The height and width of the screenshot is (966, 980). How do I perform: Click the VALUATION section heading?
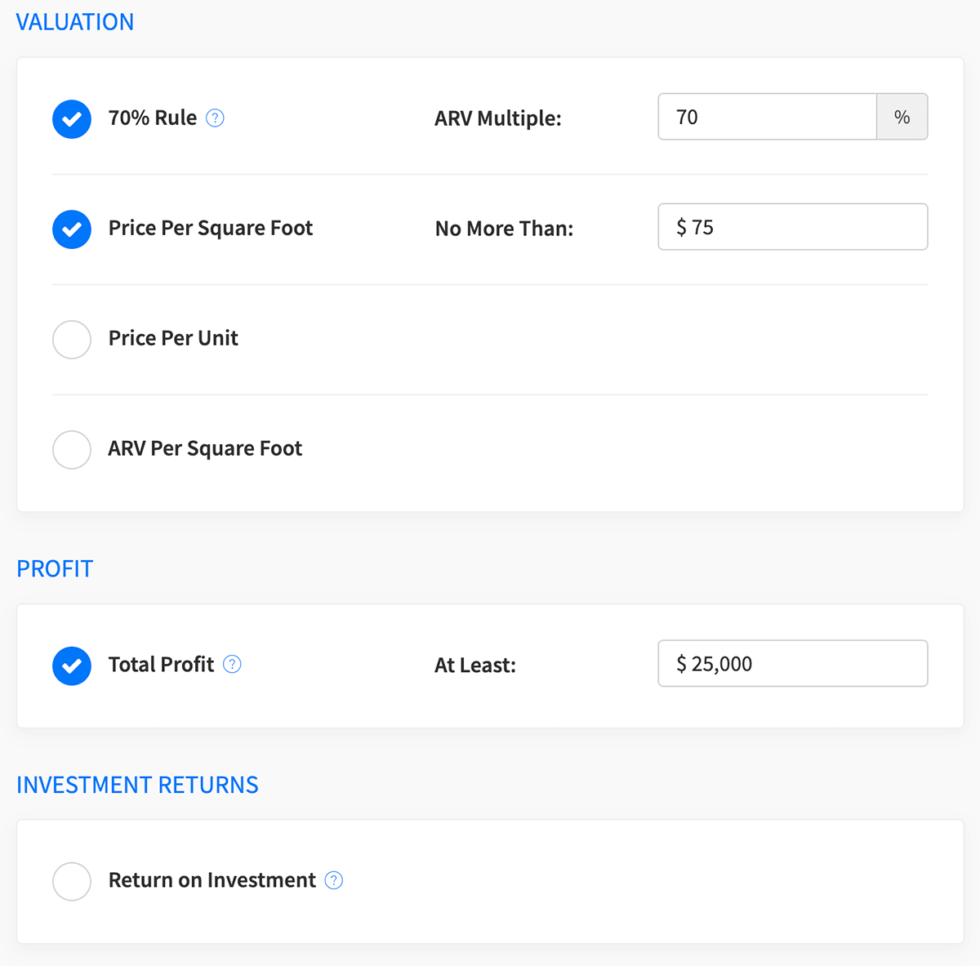click(75, 22)
